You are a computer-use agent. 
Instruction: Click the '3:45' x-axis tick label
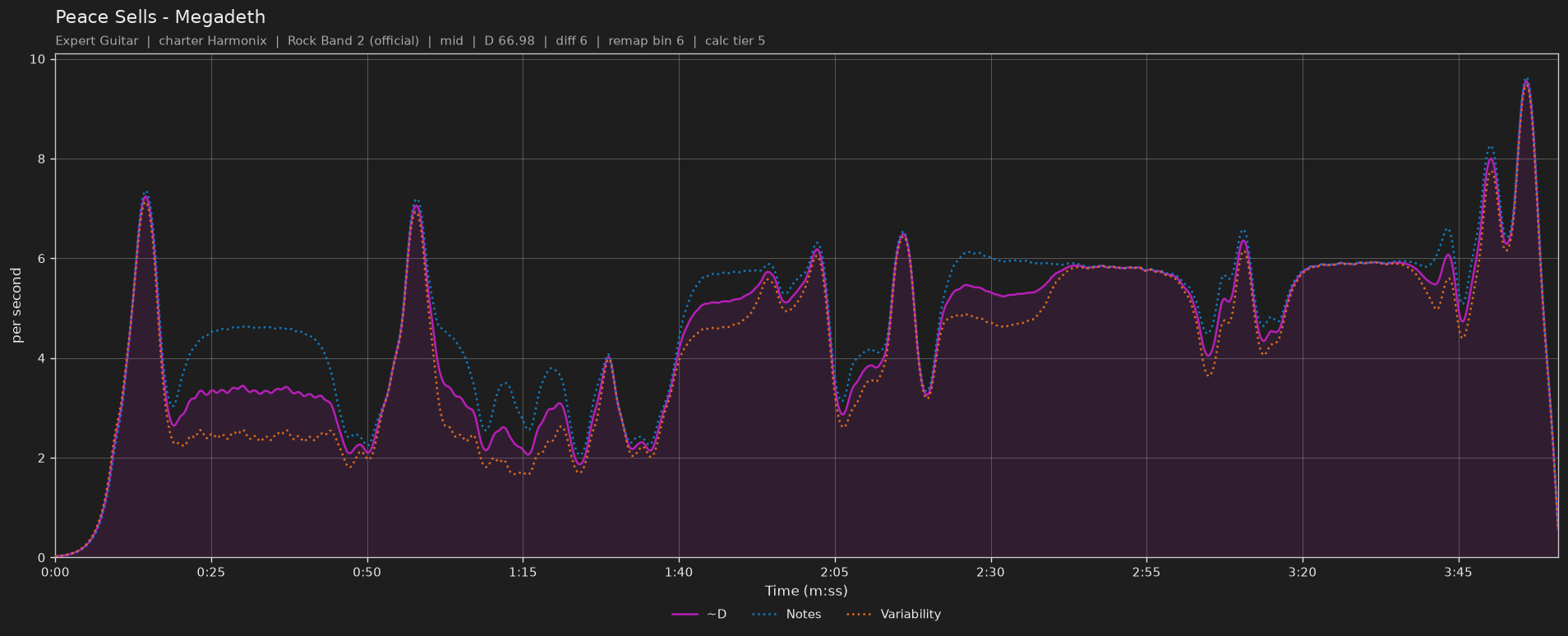[x=1458, y=573]
